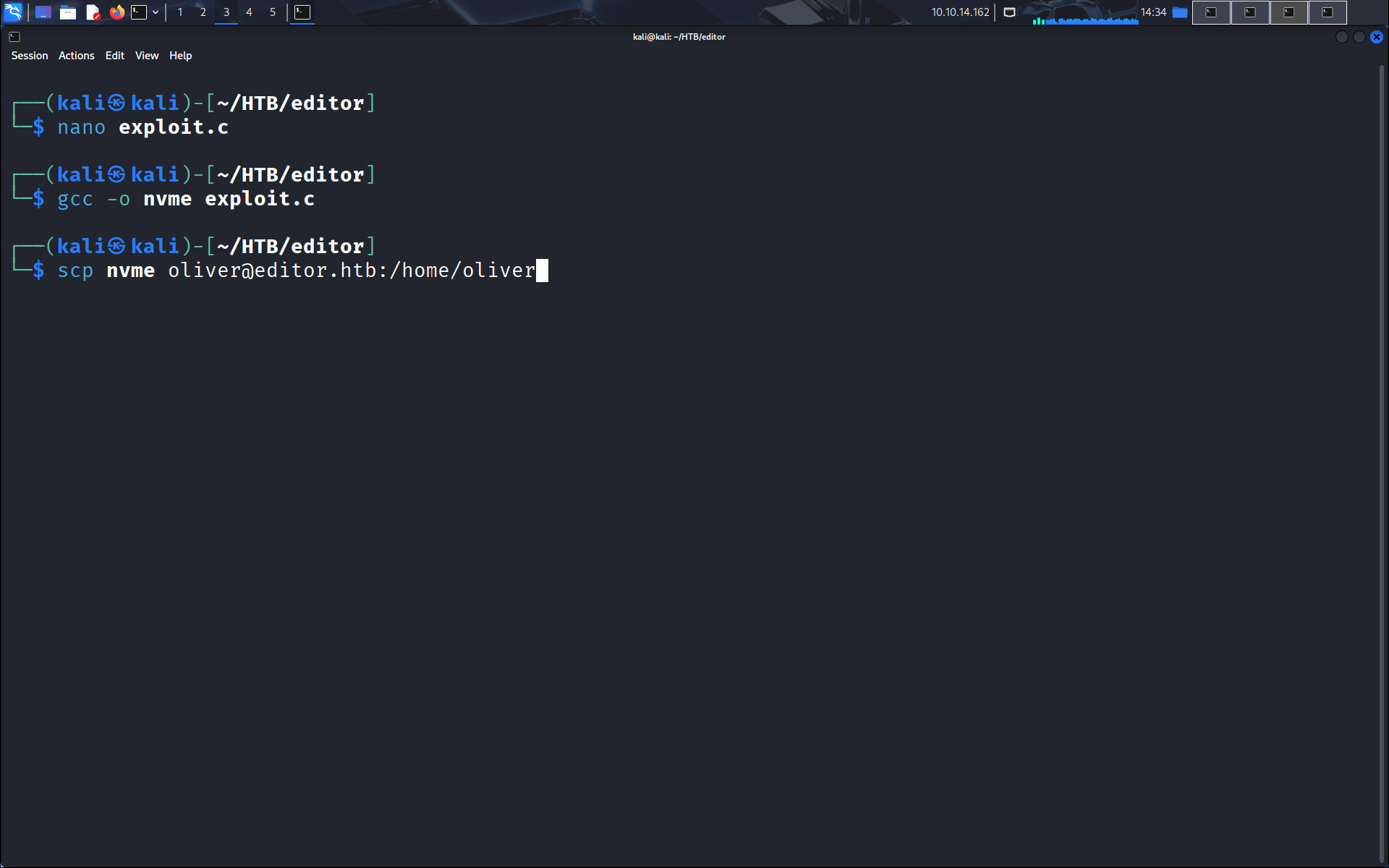1389x868 pixels.
Task: Open the View menu
Action: coord(147,56)
